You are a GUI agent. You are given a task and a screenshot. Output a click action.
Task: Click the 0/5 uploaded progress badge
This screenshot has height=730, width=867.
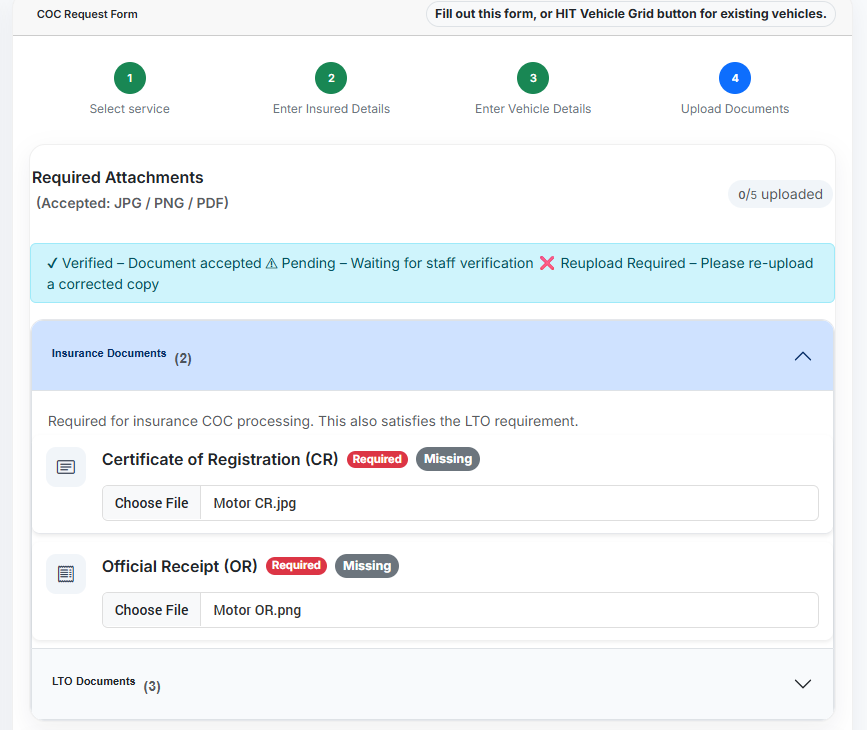780,195
